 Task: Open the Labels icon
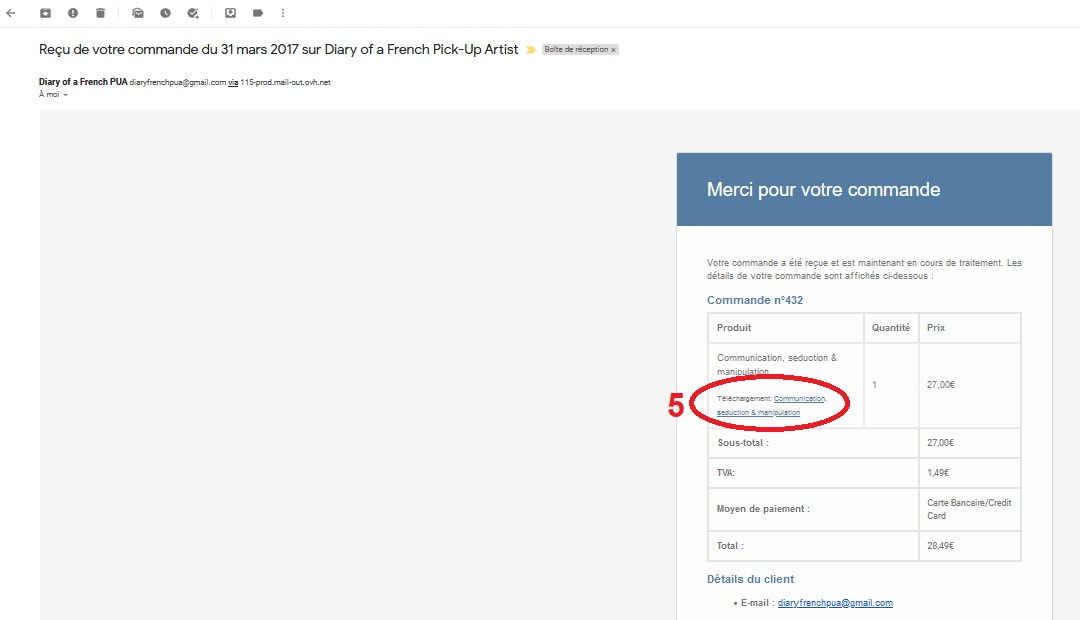258,13
